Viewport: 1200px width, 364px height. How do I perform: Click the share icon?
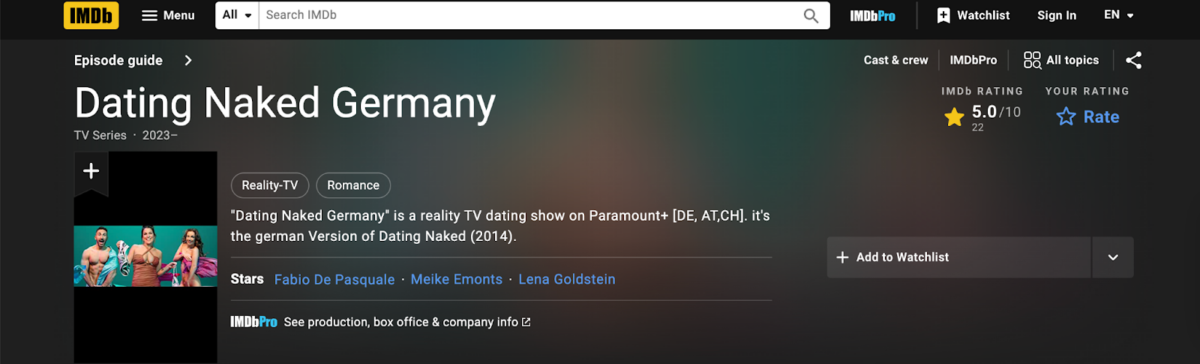(x=1134, y=60)
